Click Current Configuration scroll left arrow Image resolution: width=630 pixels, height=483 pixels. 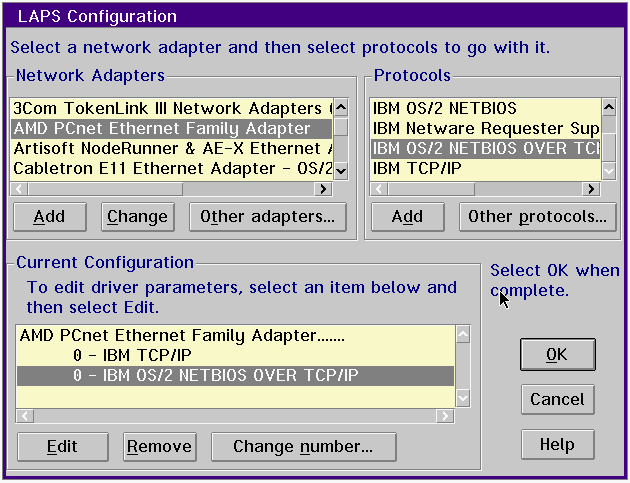(x=25, y=416)
